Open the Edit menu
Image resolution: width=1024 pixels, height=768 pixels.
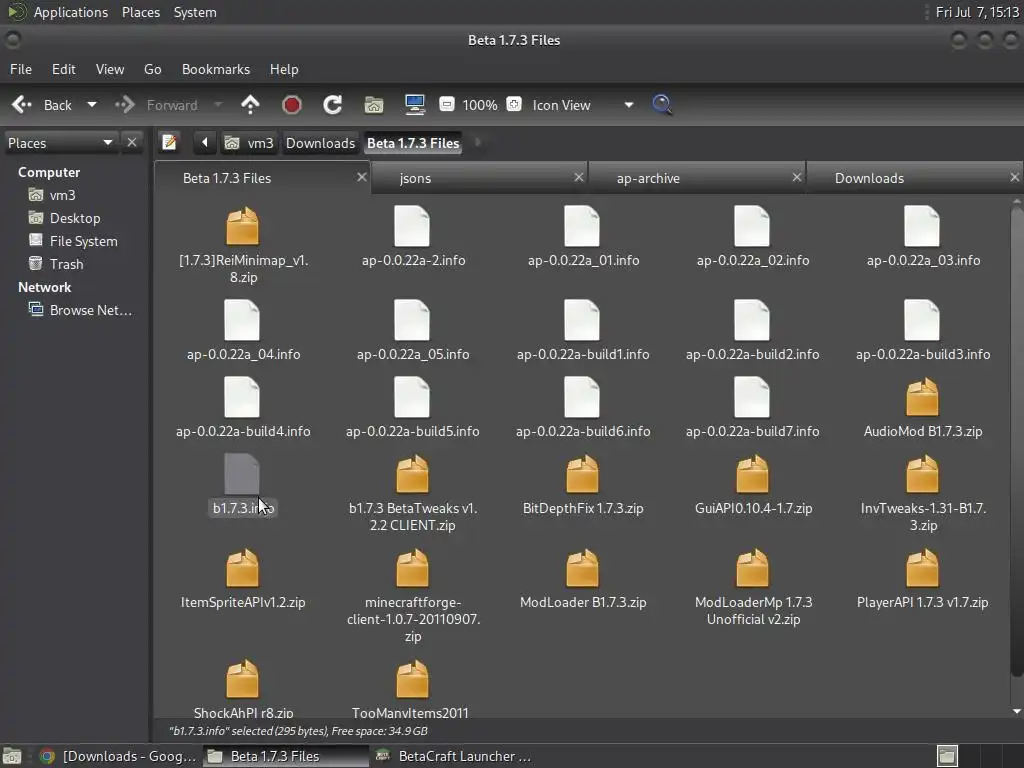(63, 69)
